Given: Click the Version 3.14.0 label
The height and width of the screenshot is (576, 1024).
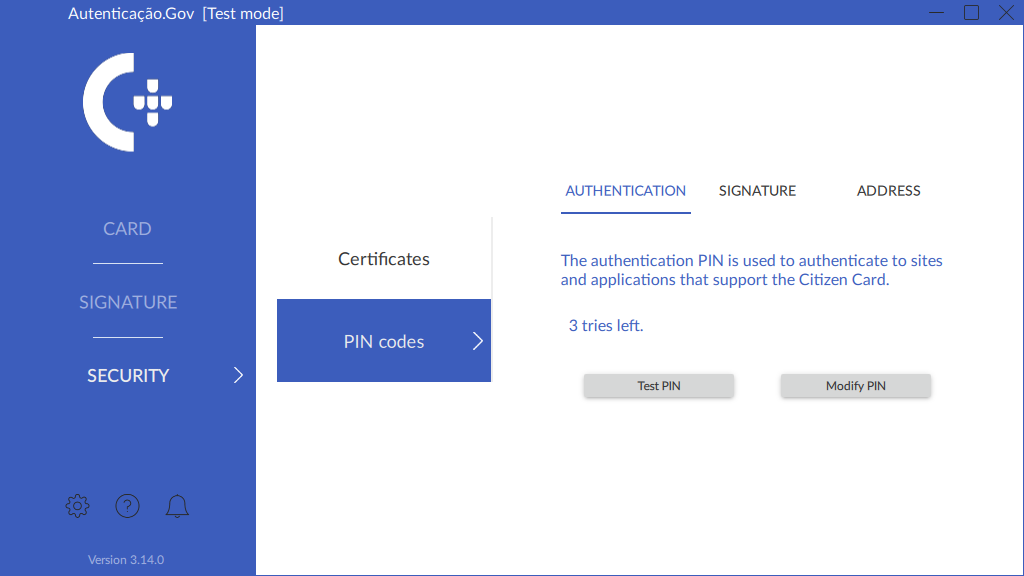Looking at the screenshot, I should pos(126,560).
